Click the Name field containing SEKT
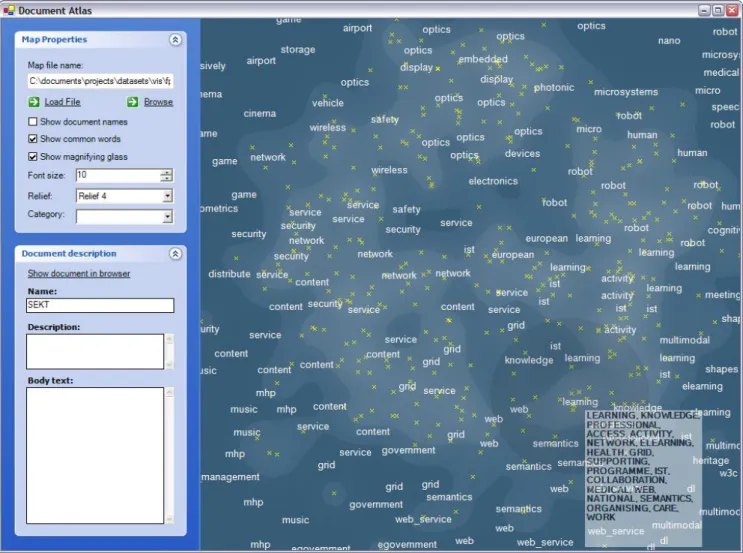This screenshot has height=553, width=743. click(100, 305)
